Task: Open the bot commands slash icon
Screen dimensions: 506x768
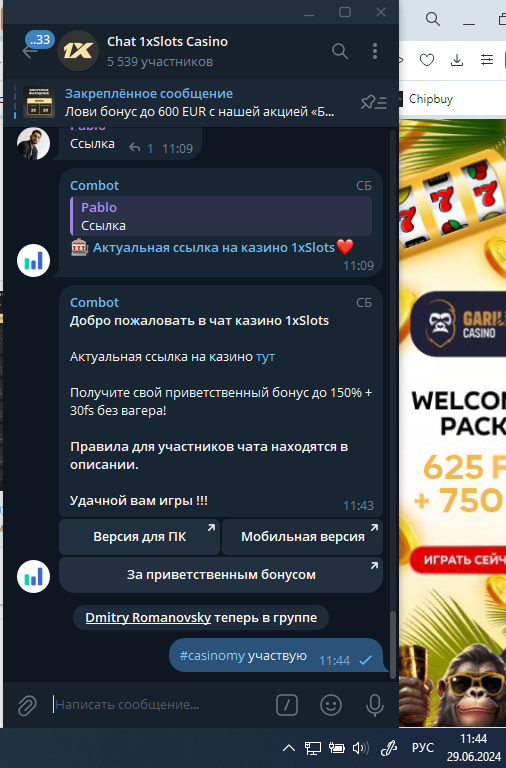Action: coord(287,705)
